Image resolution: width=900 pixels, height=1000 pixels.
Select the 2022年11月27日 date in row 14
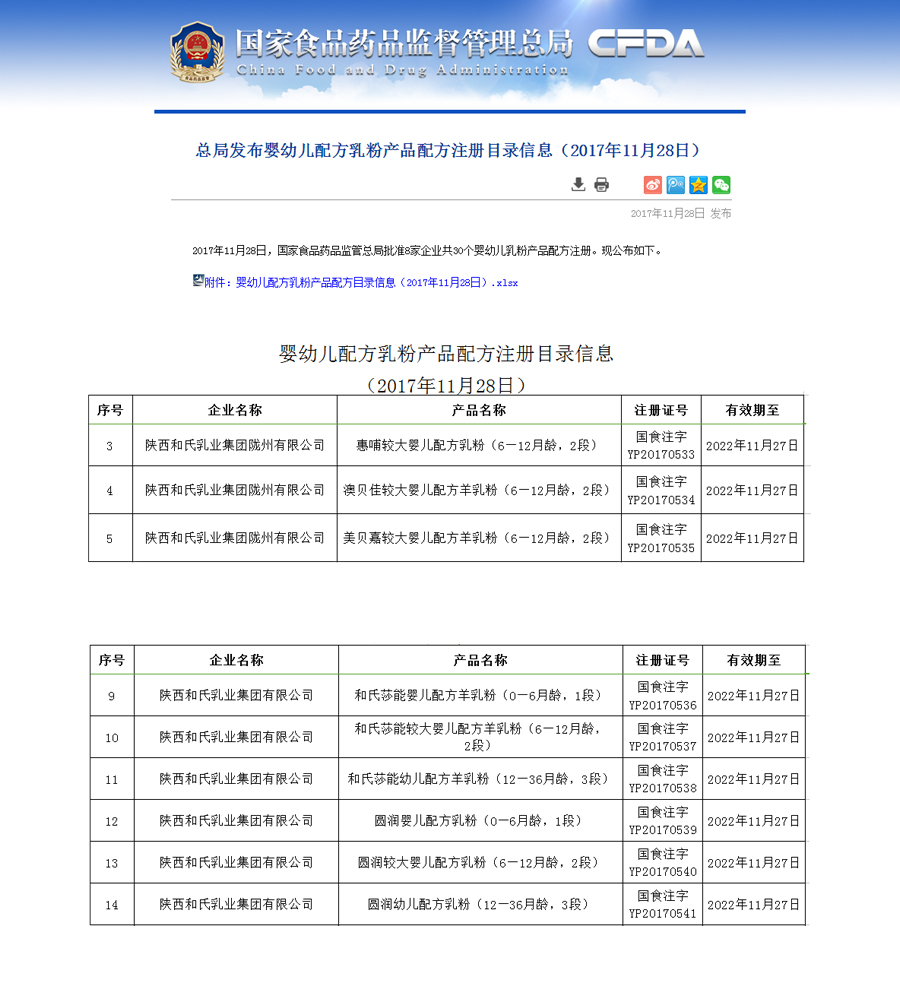752,905
